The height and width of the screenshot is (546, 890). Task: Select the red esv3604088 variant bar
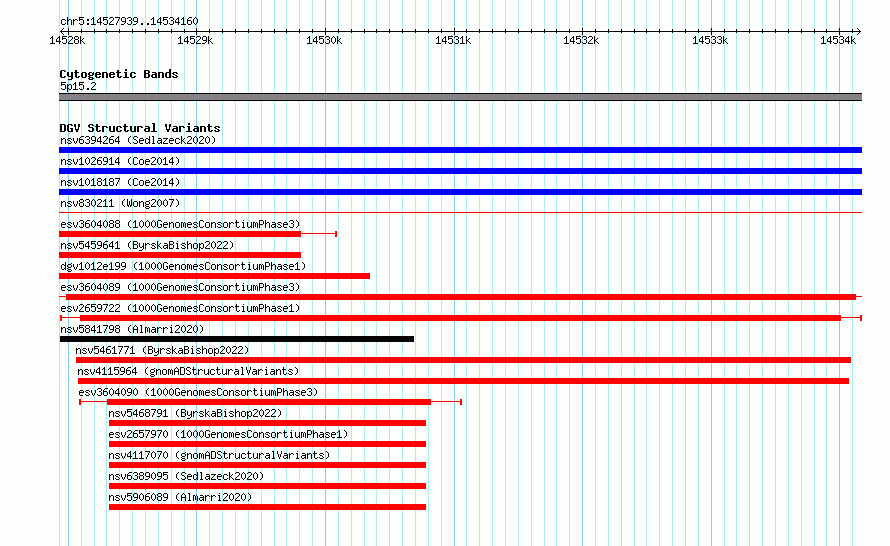180,234
